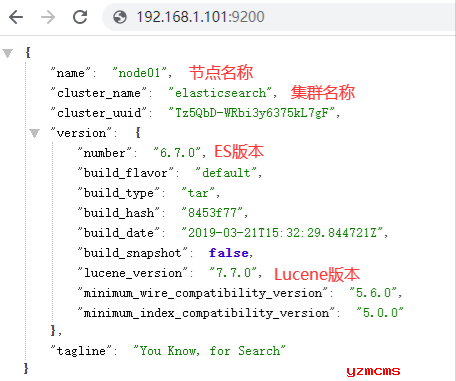Collapse the root JSON object triangle
456x381 pixels.
(x=7, y=53)
